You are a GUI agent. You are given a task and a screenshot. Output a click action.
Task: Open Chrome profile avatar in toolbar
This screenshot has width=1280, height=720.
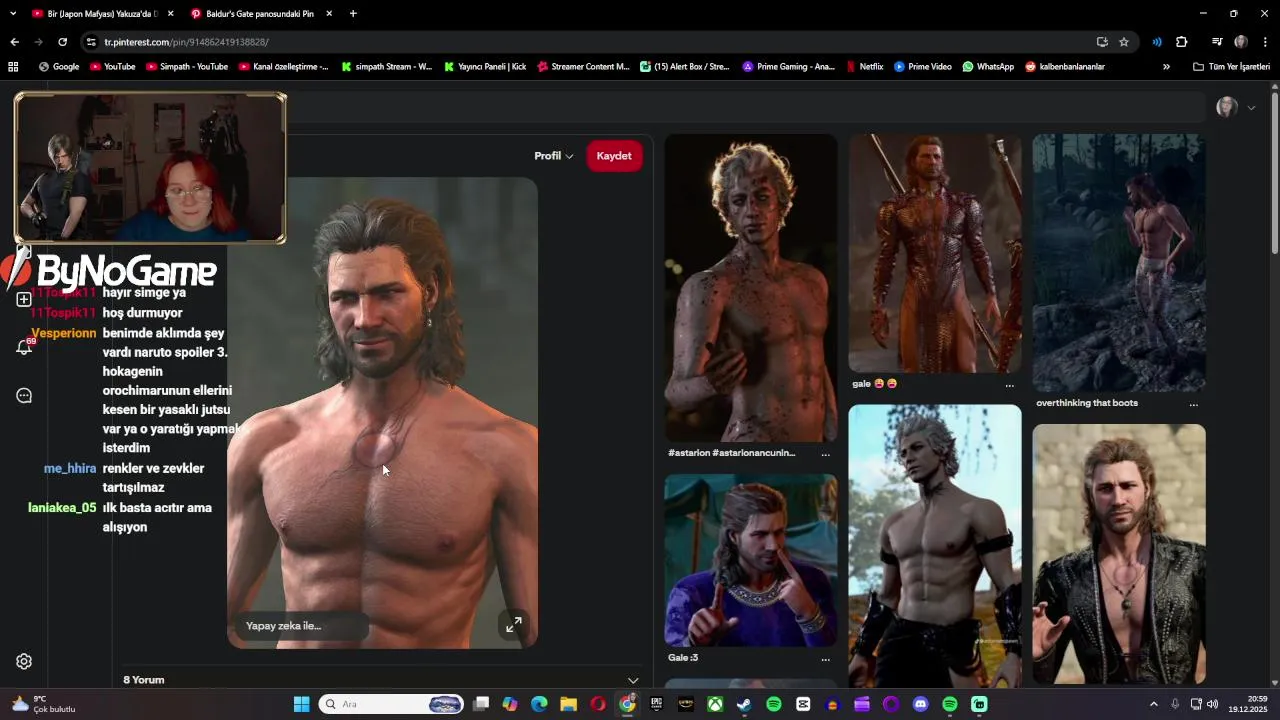[x=1241, y=42]
